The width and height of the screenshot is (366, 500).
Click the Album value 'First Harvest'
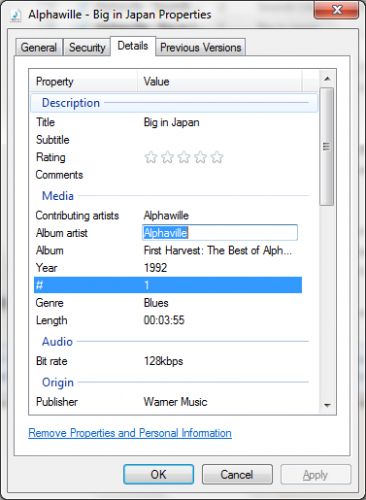(x=218, y=250)
